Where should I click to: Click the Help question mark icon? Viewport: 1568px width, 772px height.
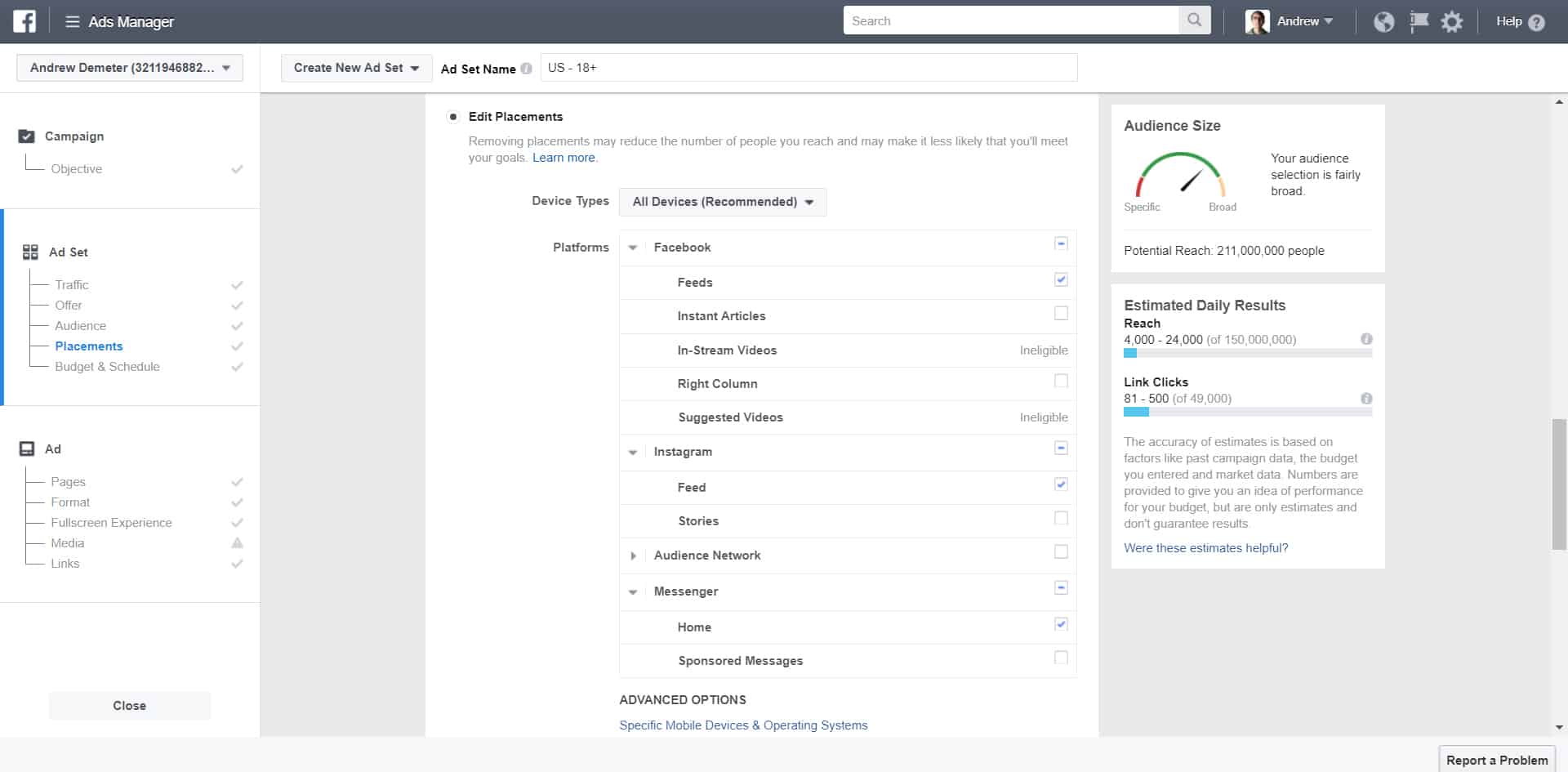coord(1536,23)
